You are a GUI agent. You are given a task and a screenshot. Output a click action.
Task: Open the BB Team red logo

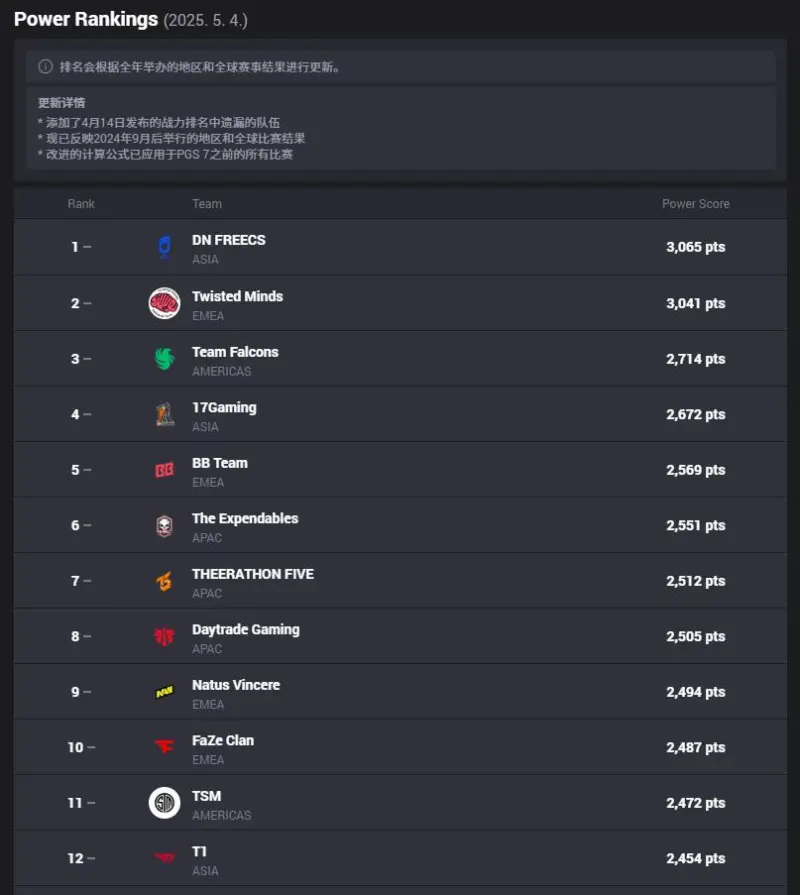(x=164, y=470)
